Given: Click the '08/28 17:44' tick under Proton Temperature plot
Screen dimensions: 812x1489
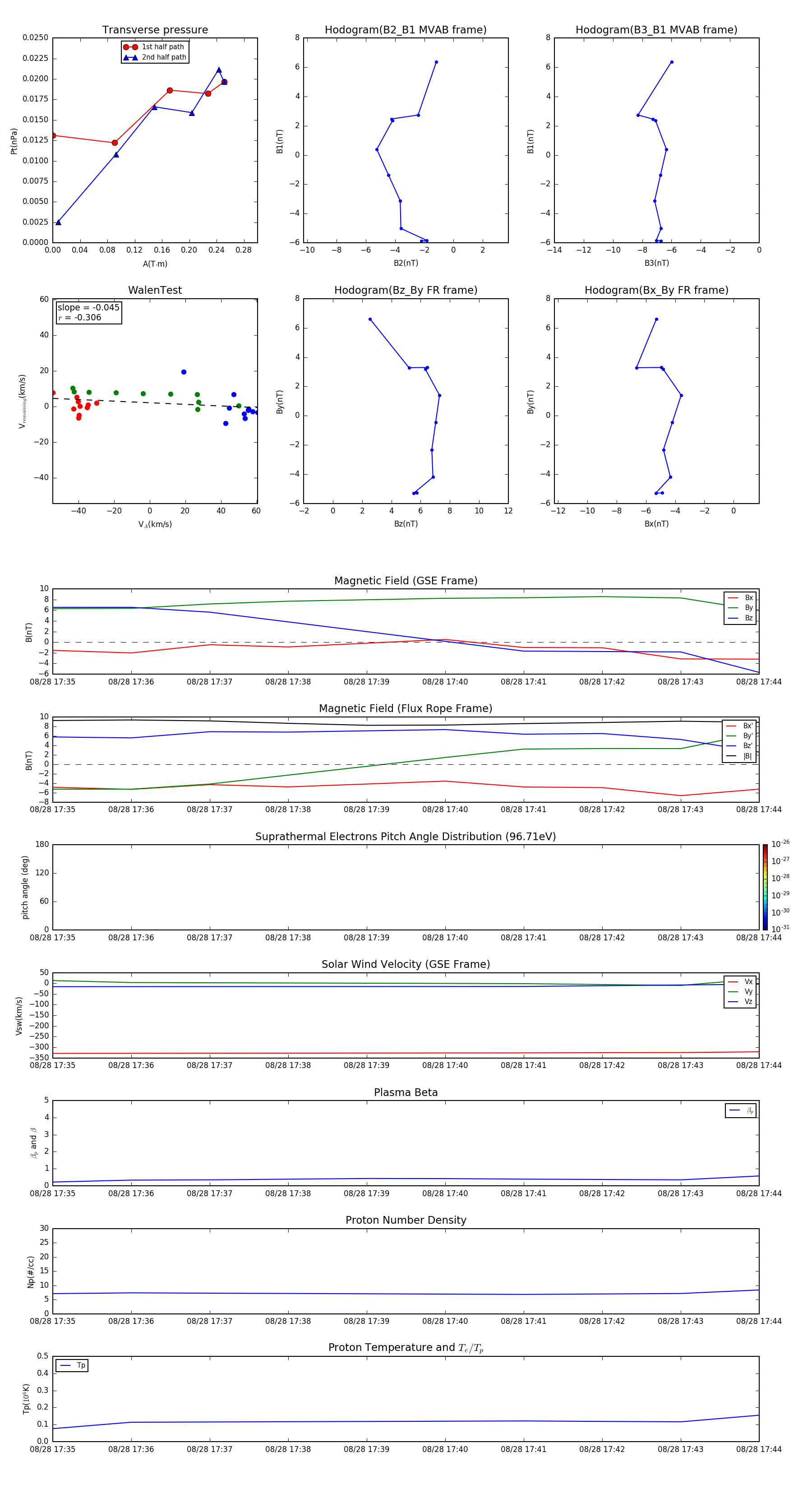Looking at the screenshot, I should click(x=759, y=1449).
